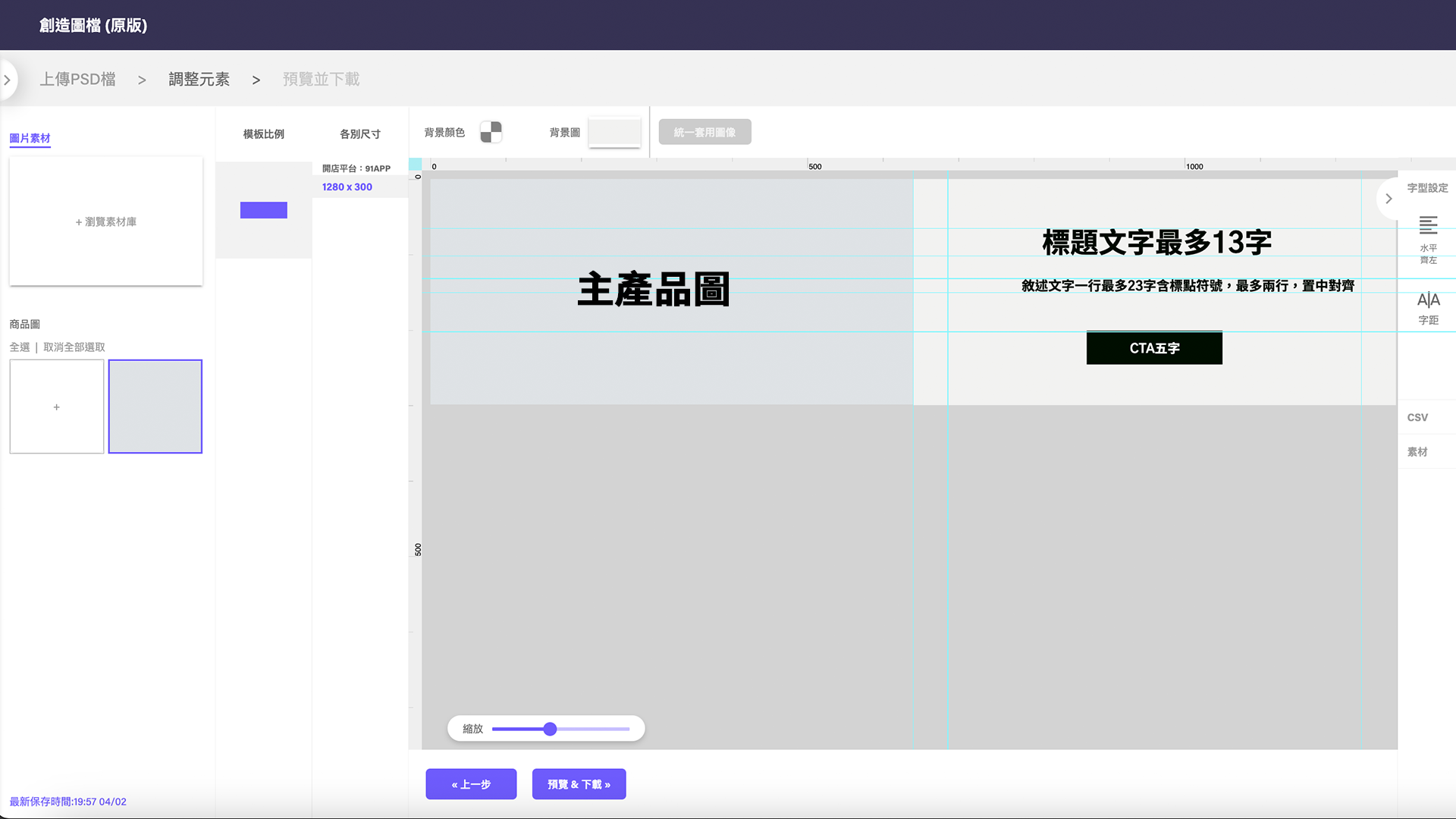The height and width of the screenshot is (819, 1456).
Task: Select the 1280 x 300 size option
Action: click(x=347, y=187)
